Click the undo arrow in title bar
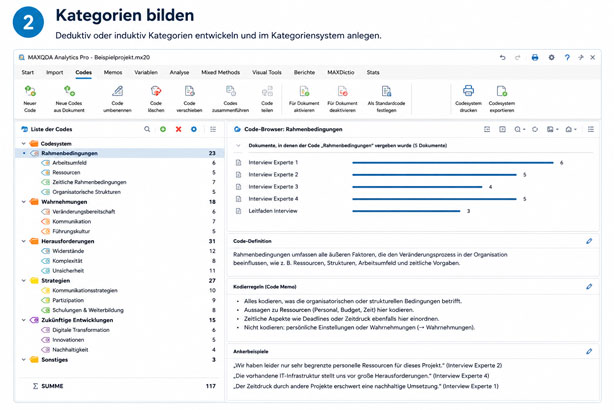614x410 pixels. pos(502,58)
